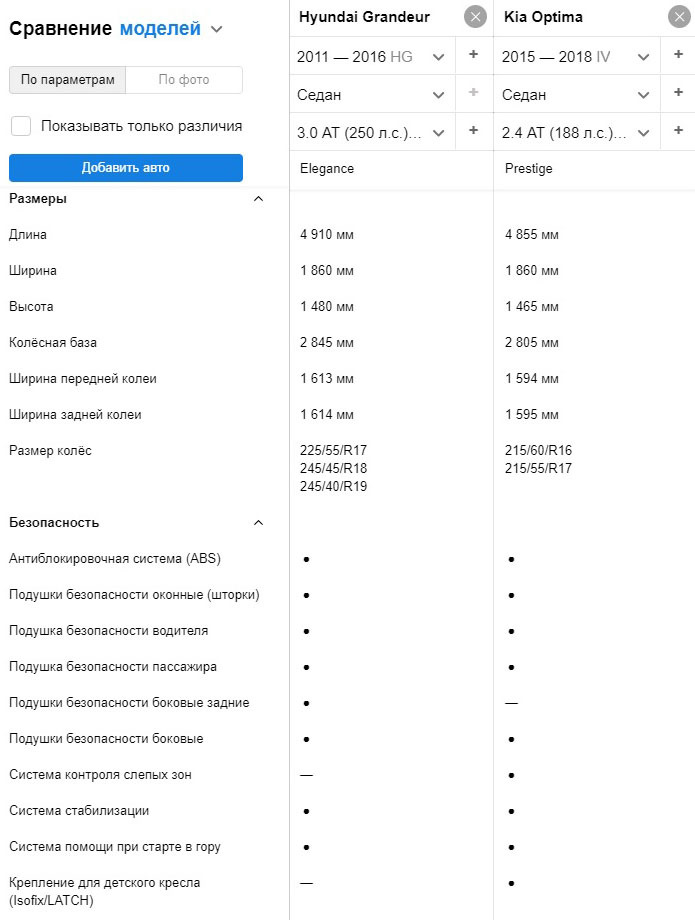Add engine plus beside 3.0 AT (250 л.с.)
Image resolution: width=695 pixels, height=920 pixels.
[x=474, y=131]
